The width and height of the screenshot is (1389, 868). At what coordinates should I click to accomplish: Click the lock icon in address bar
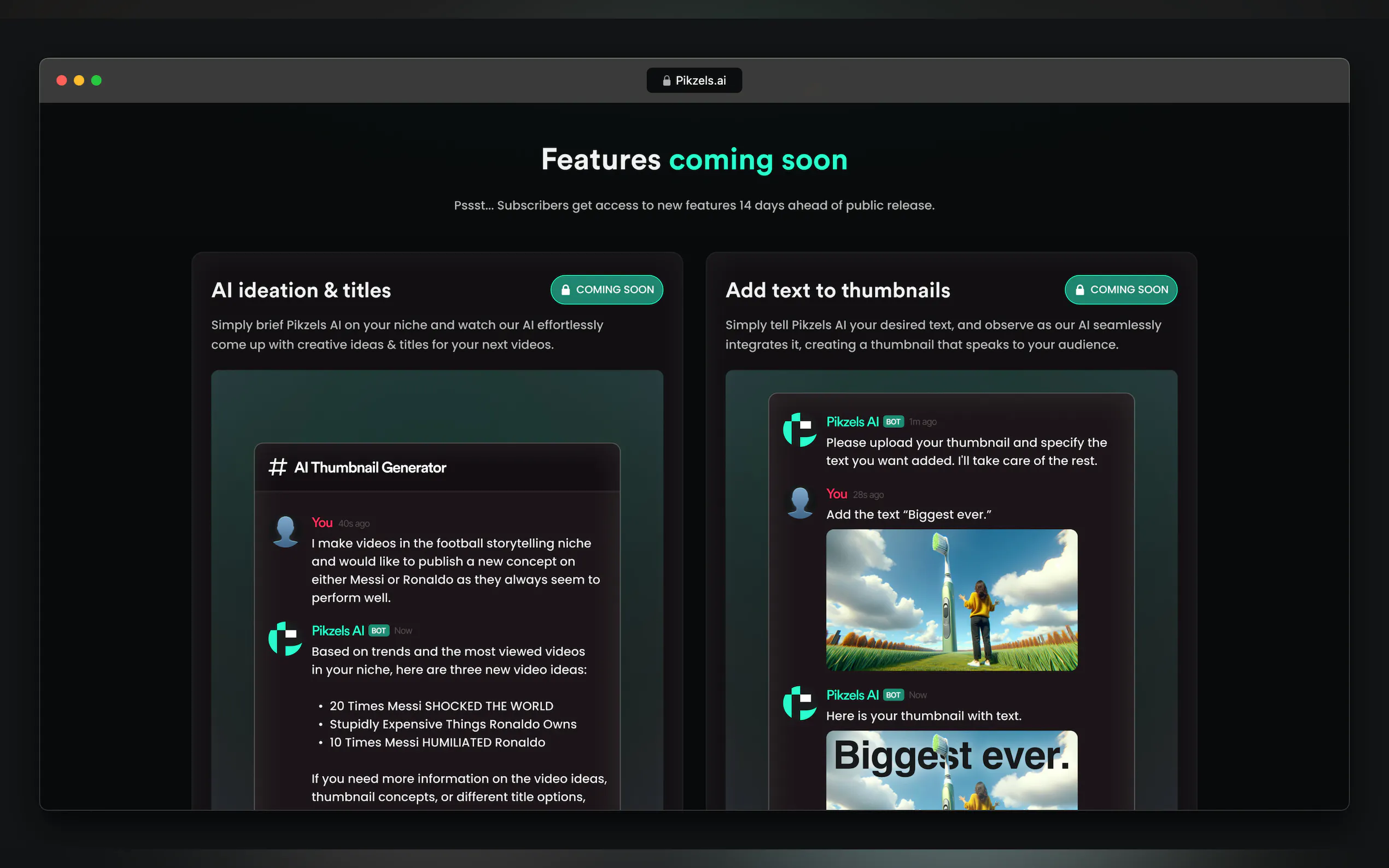pyautogui.click(x=666, y=81)
